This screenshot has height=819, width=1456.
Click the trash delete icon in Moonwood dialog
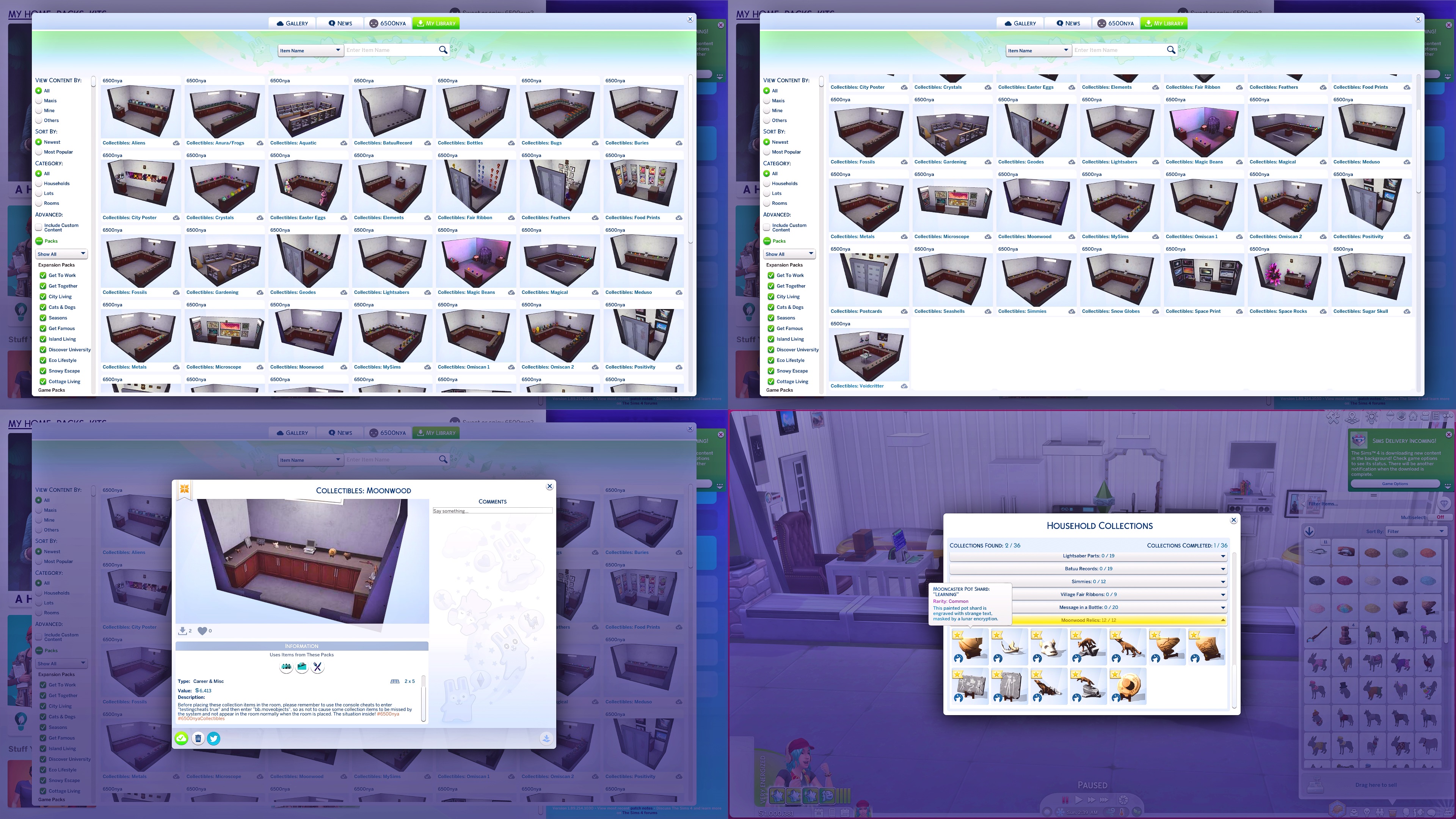(198, 739)
